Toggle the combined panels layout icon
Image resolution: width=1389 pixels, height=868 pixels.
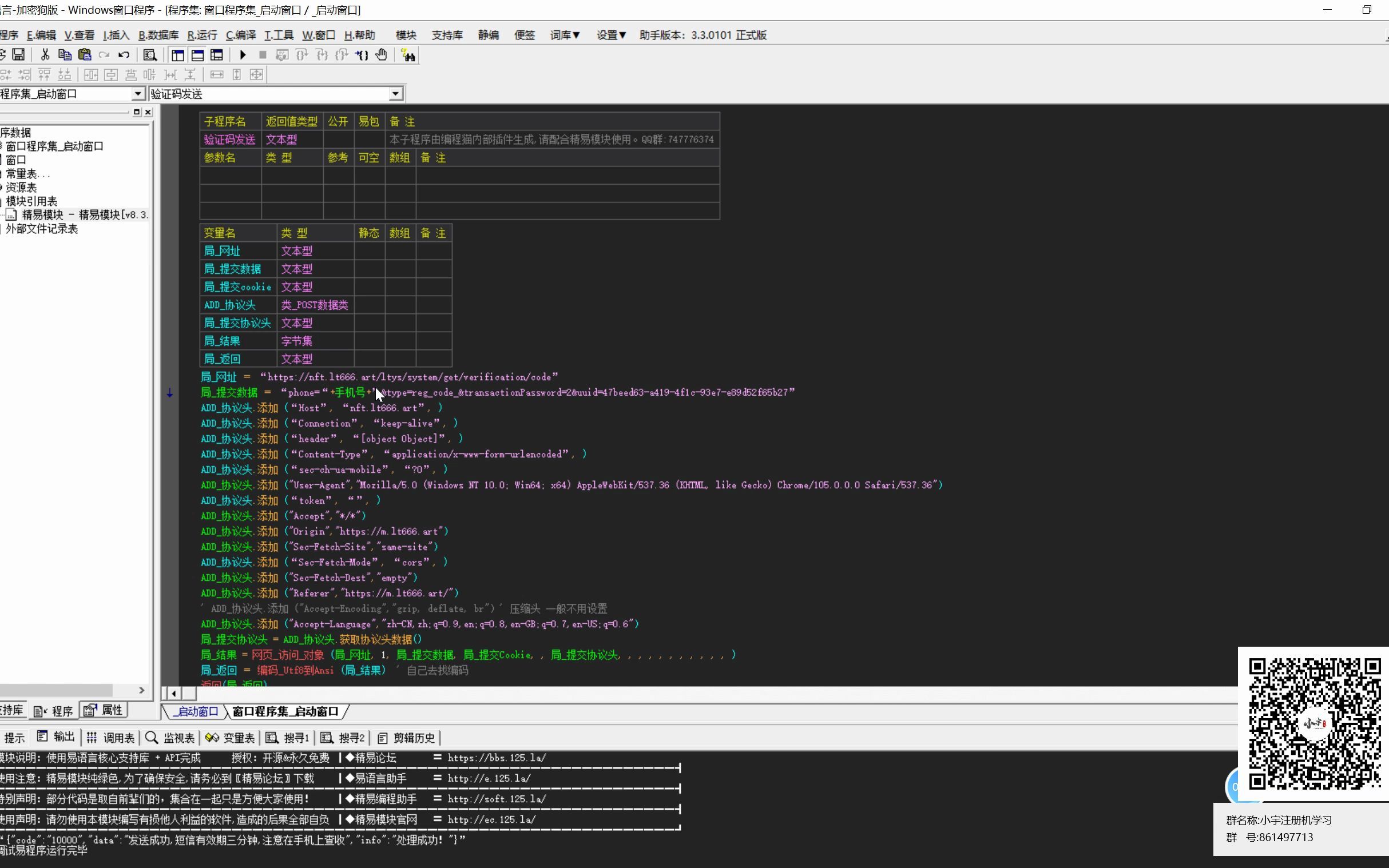pyautogui.click(x=216, y=55)
